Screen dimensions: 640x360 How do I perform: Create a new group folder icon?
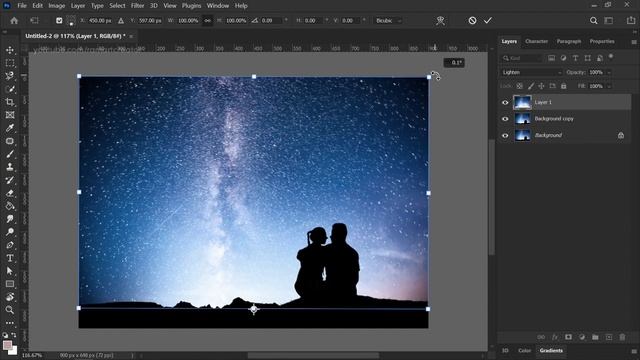[595, 337]
